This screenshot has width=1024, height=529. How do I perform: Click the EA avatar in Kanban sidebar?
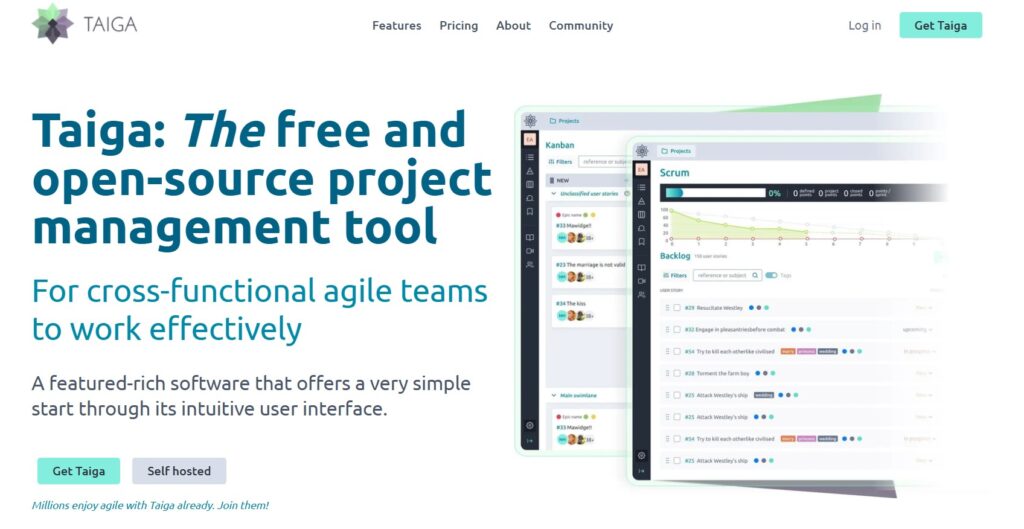point(530,139)
